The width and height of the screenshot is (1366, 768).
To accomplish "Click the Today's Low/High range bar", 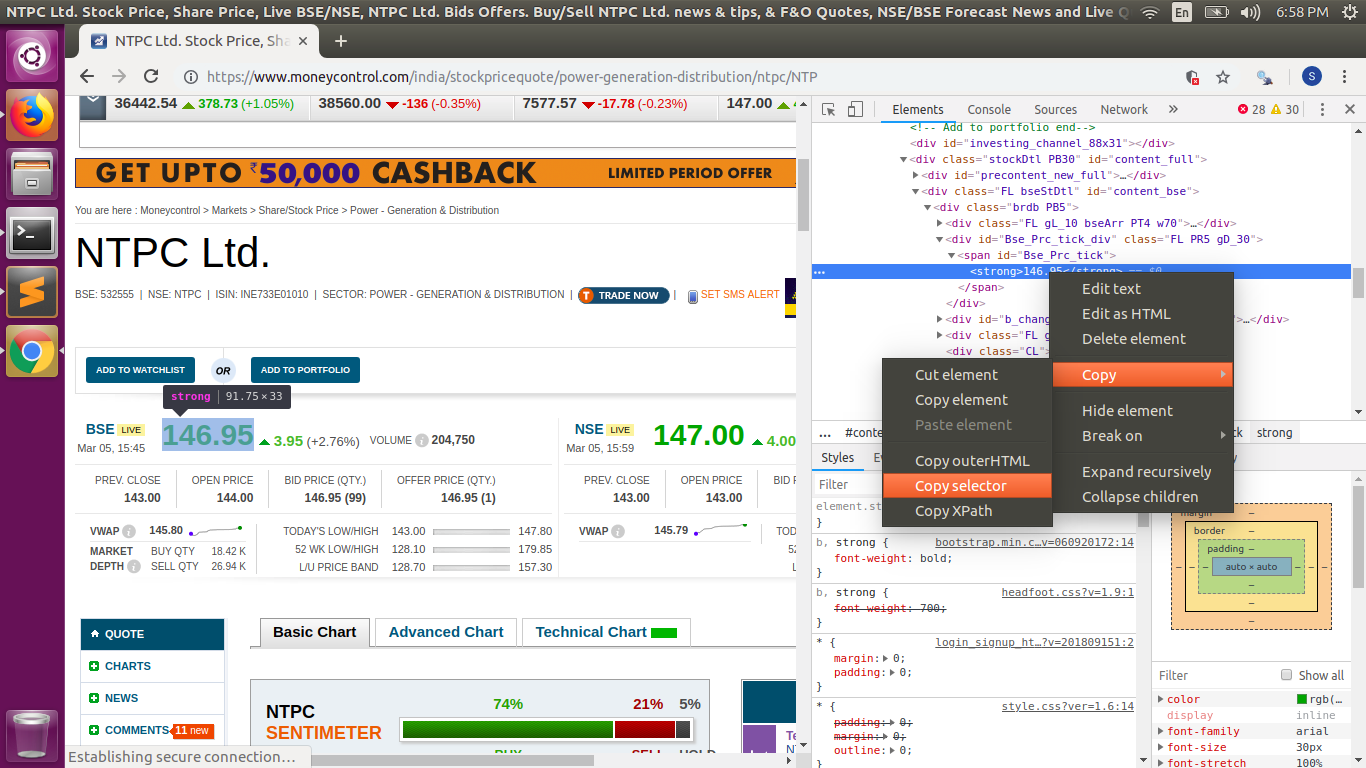I will coord(473,532).
